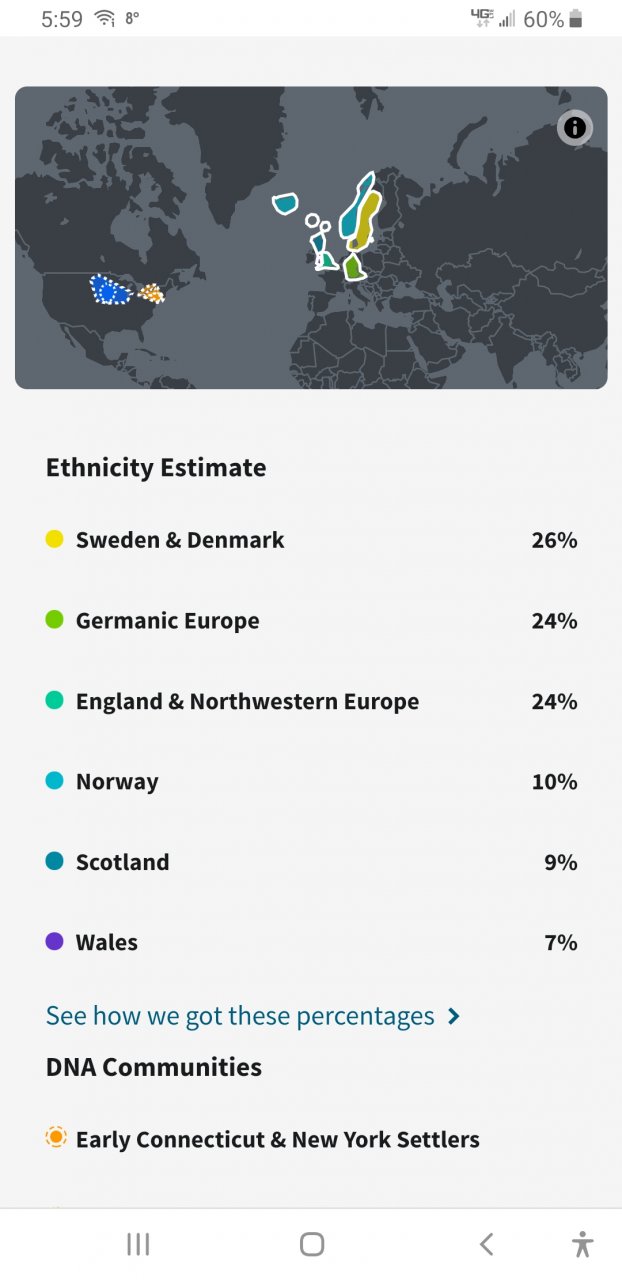Select the Norway 10% entry
The width and height of the screenshot is (622, 1280).
(311, 782)
